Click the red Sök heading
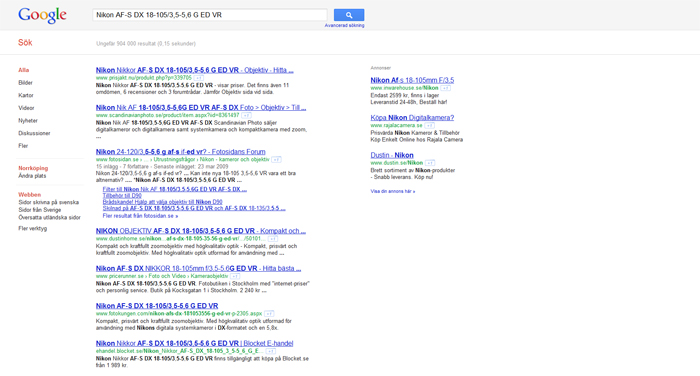Viewport: 700px width, 376px height. point(25,42)
